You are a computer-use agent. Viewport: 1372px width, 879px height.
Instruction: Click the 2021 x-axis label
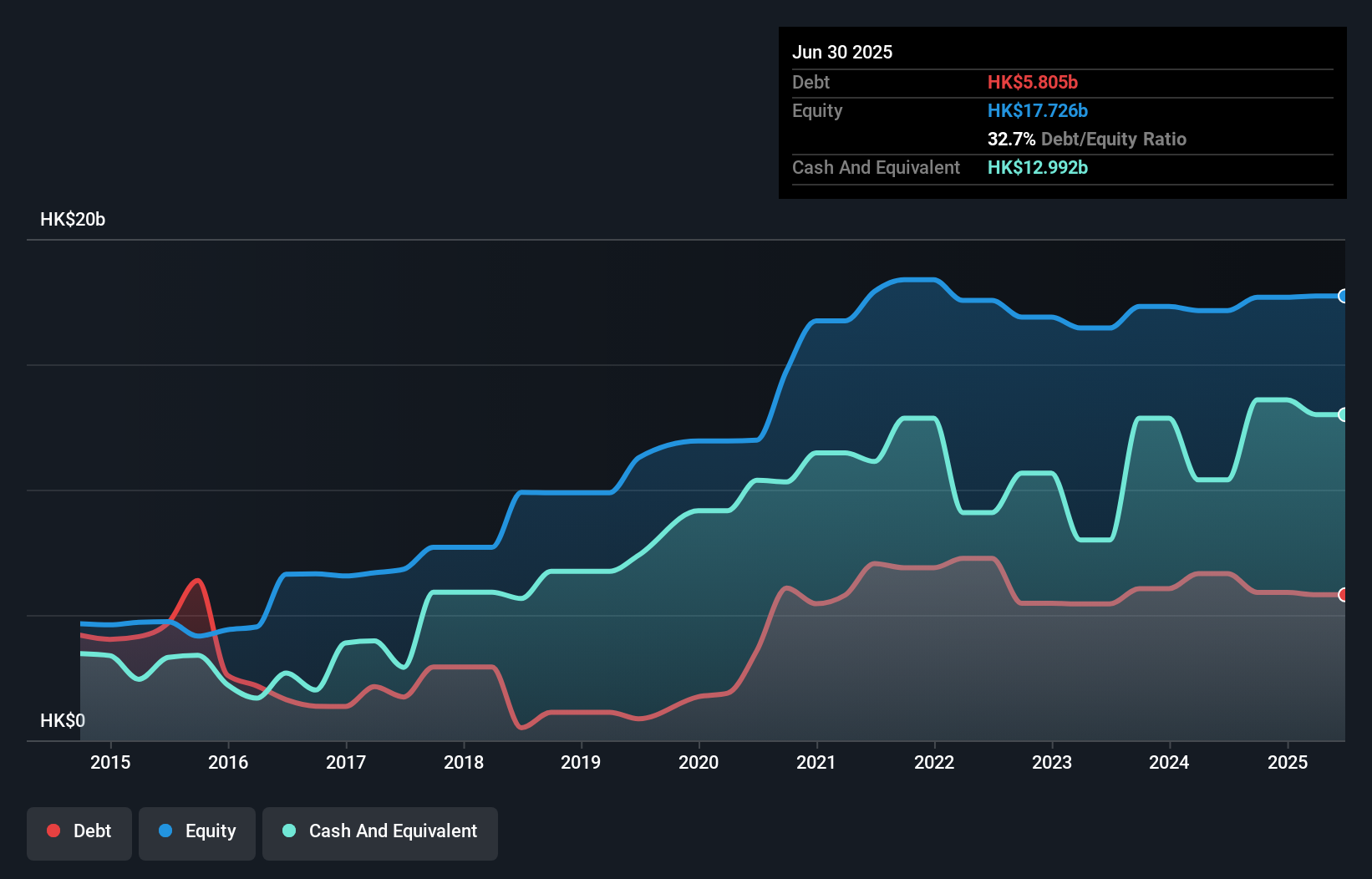coord(816,762)
